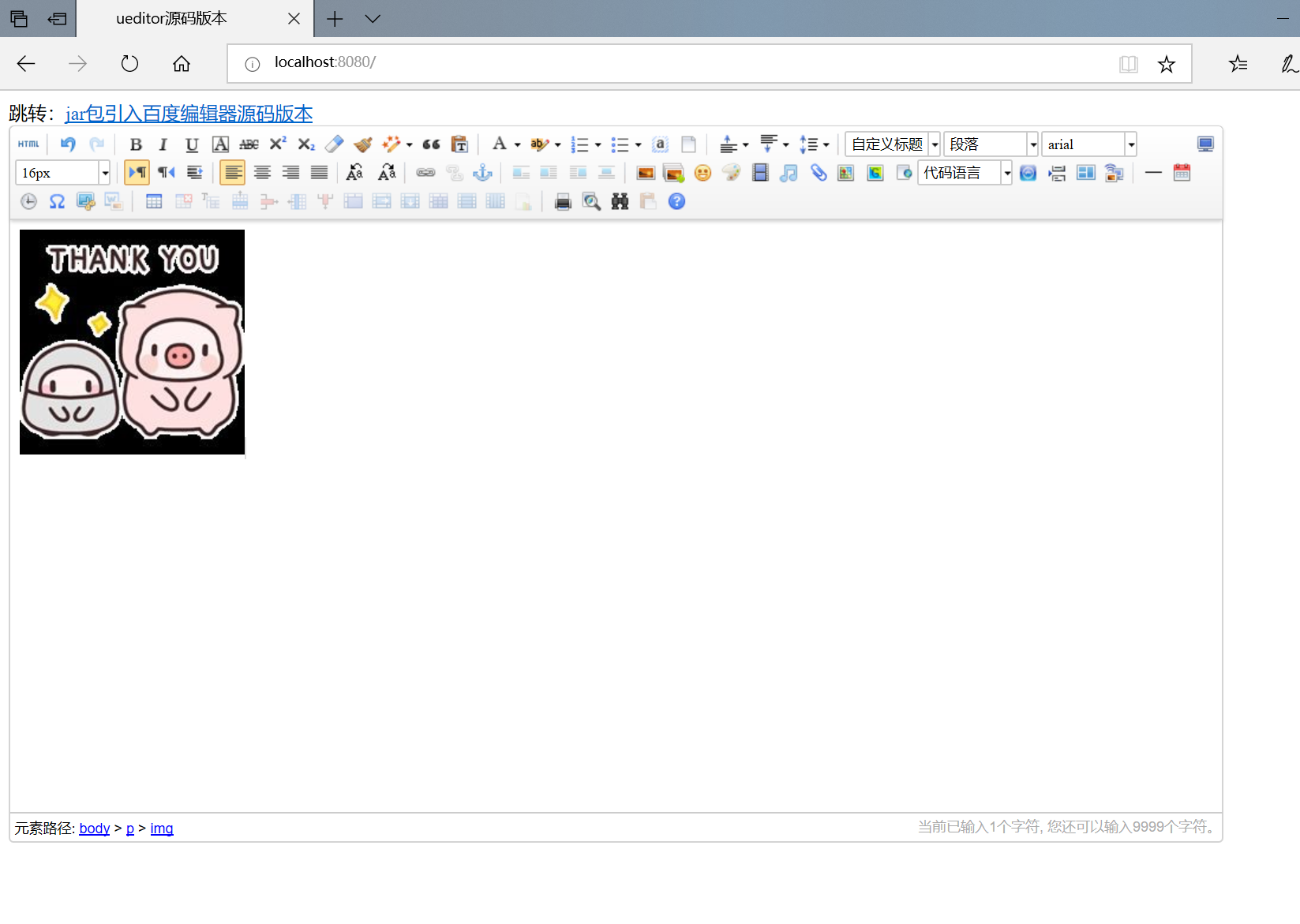1300x924 pixels.
Task: Click the page break icon
Action: click(x=1057, y=173)
